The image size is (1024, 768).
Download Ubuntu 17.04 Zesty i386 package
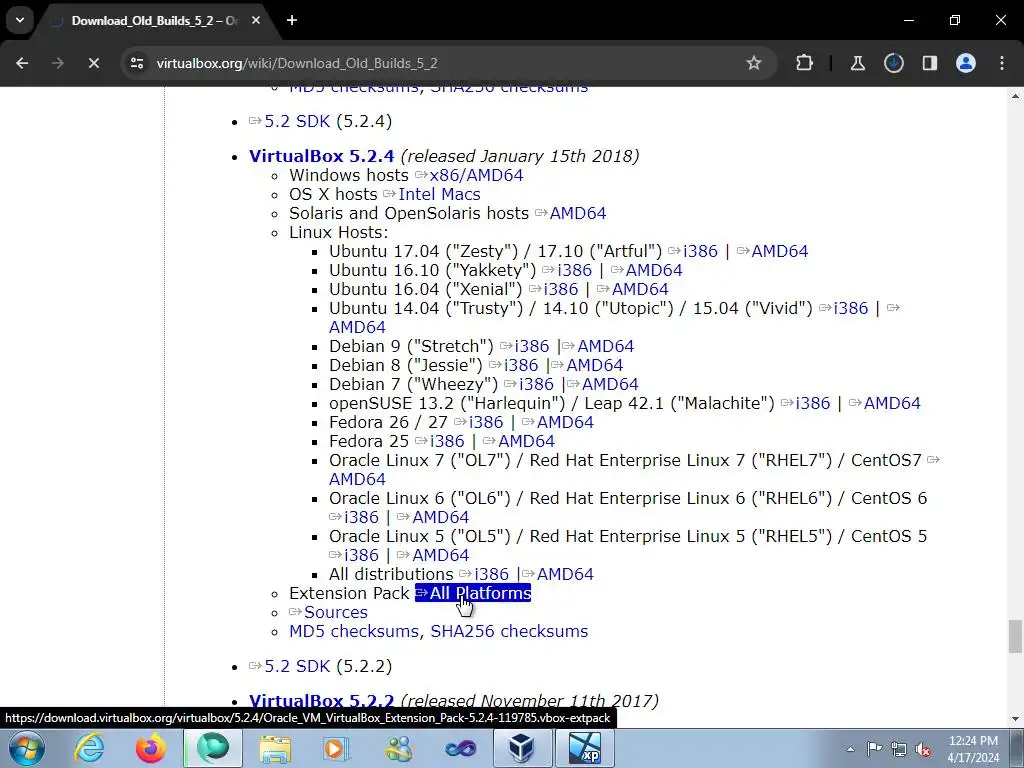point(700,251)
